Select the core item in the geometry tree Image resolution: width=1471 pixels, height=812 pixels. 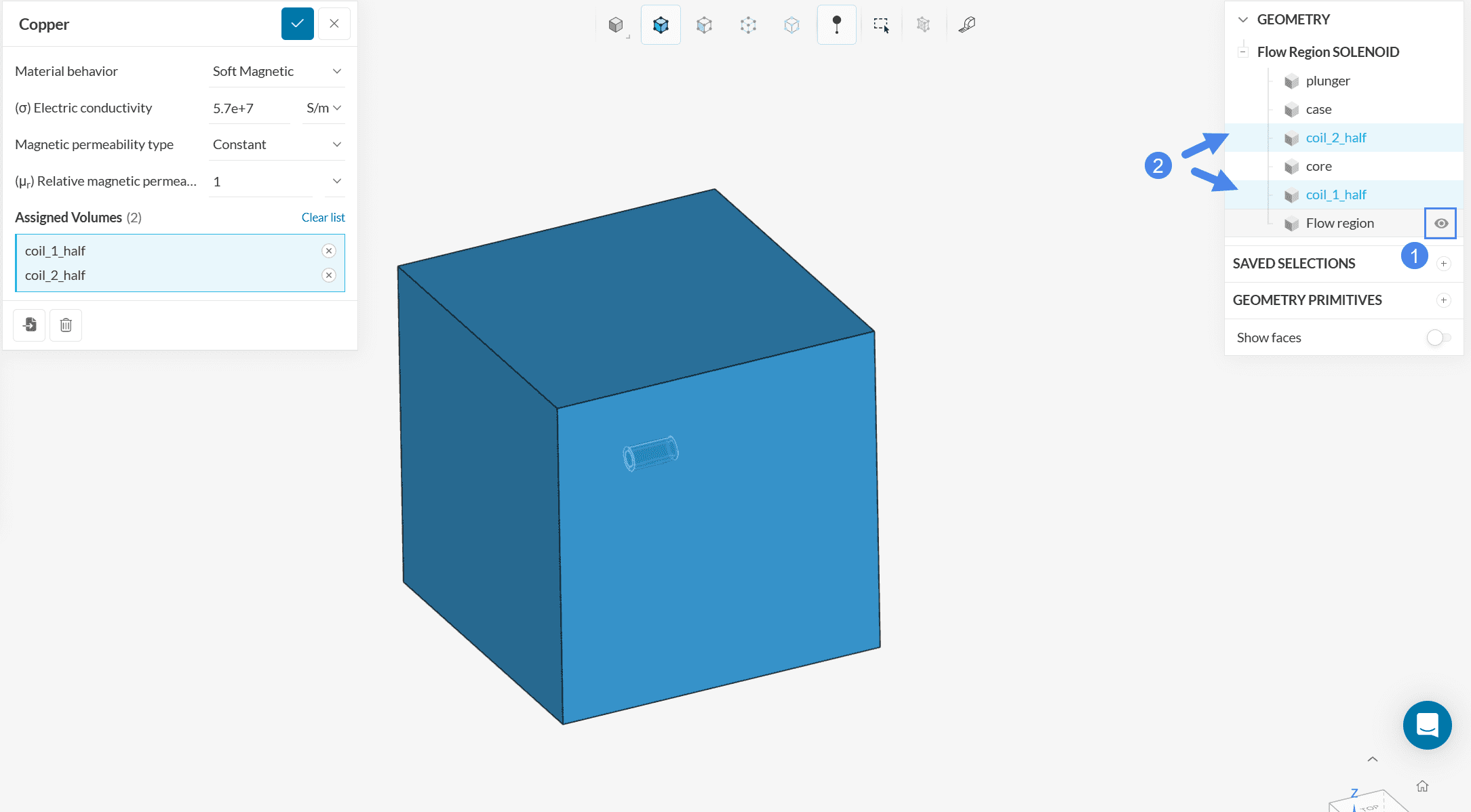coord(1318,166)
